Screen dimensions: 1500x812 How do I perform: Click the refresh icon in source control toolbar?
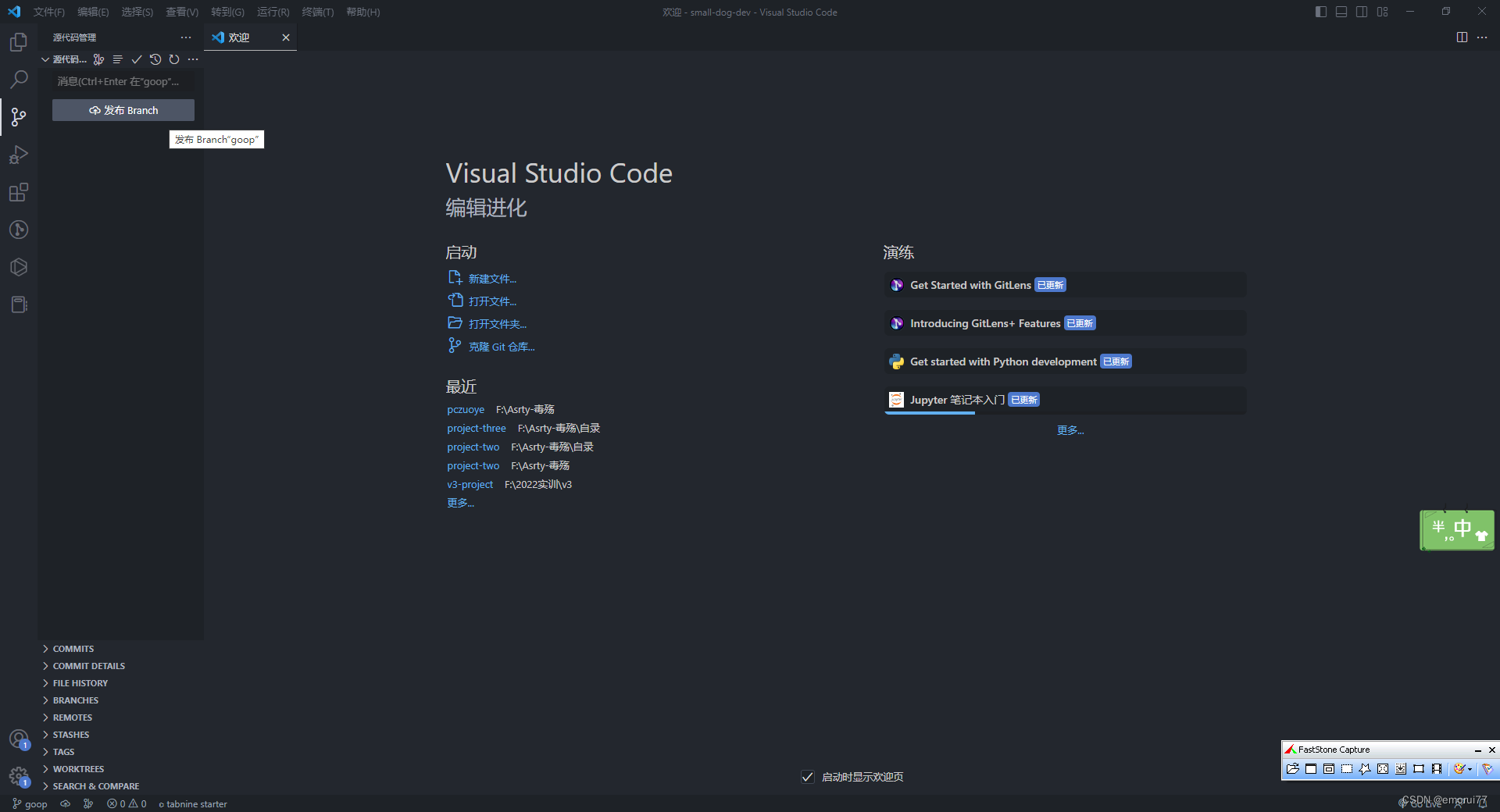(x=174, y=59)
